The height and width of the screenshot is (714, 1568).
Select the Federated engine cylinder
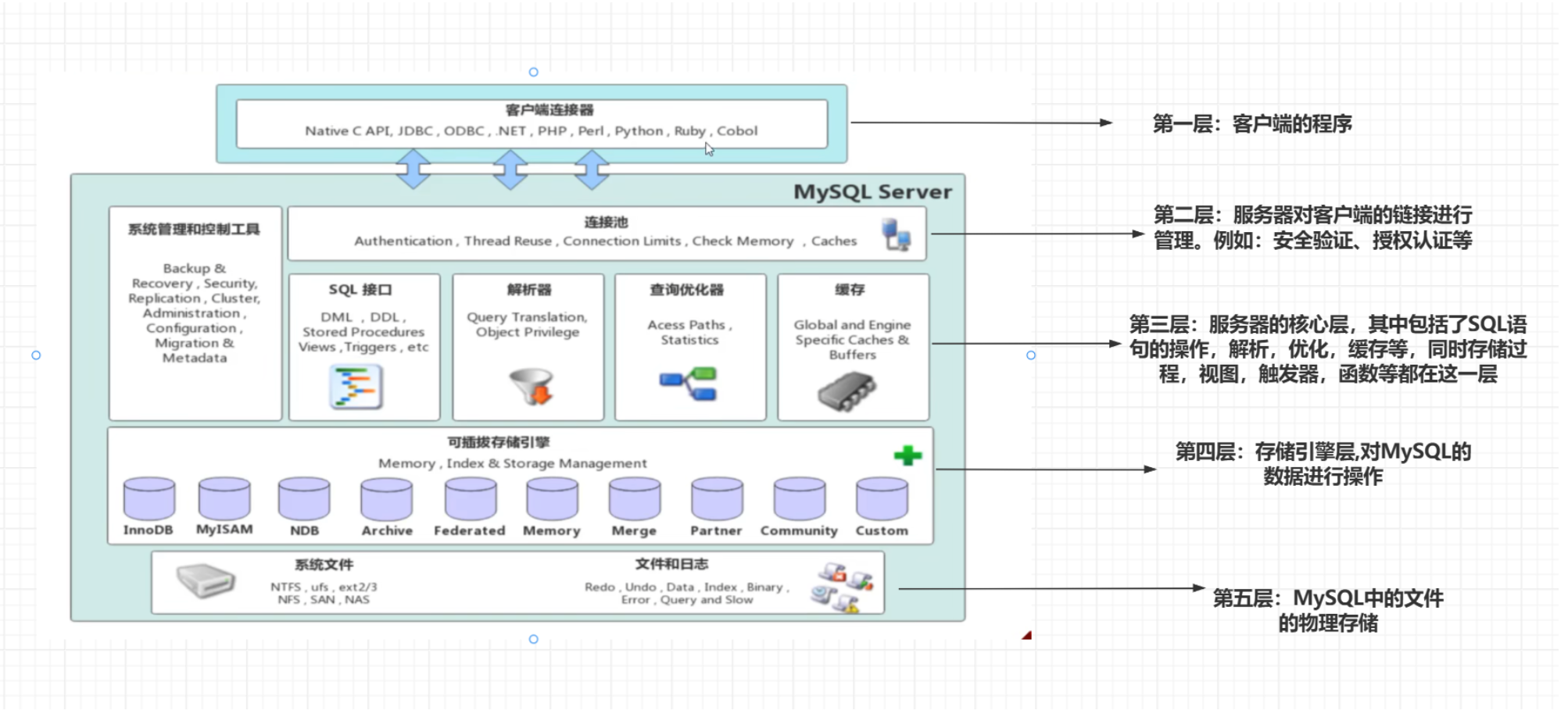470,499
